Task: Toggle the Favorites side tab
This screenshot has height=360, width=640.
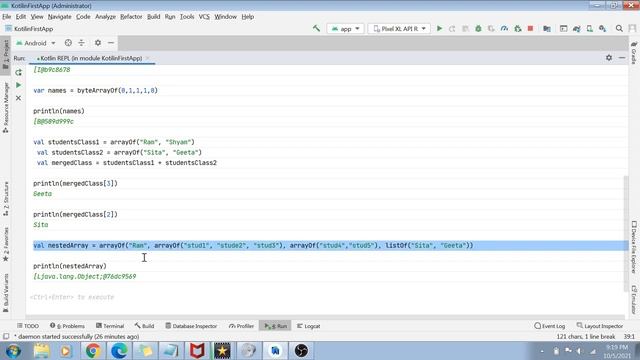Action: coord(6,244)
